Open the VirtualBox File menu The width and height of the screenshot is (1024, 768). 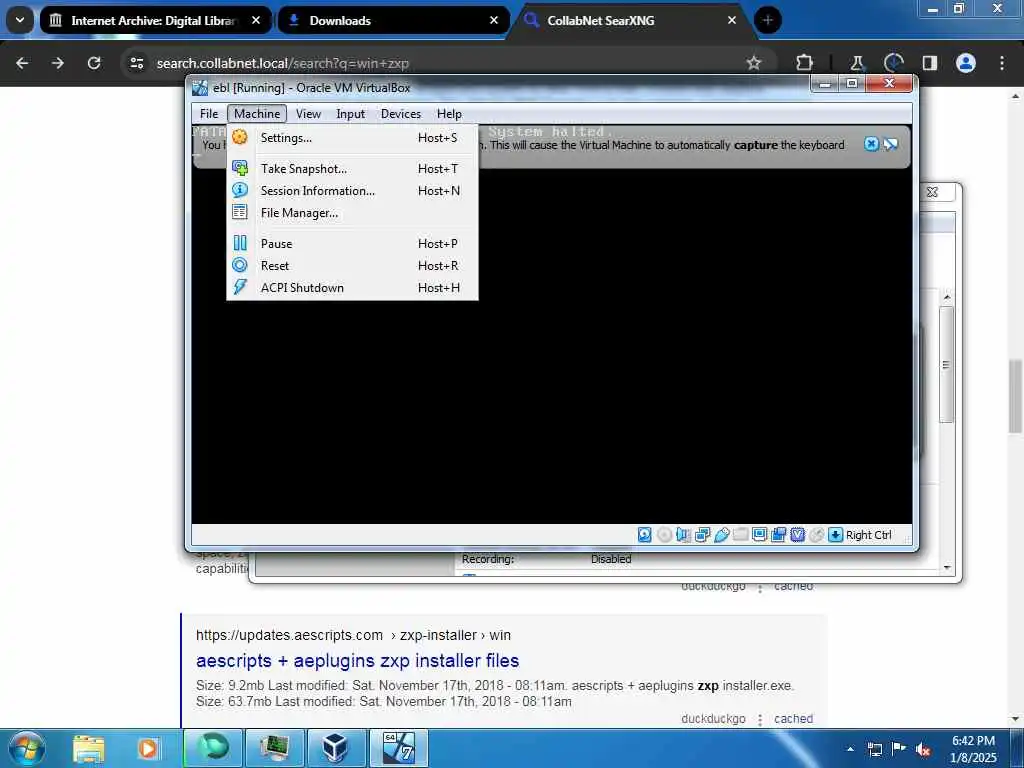pyautogui.click(x=209, y=114)
